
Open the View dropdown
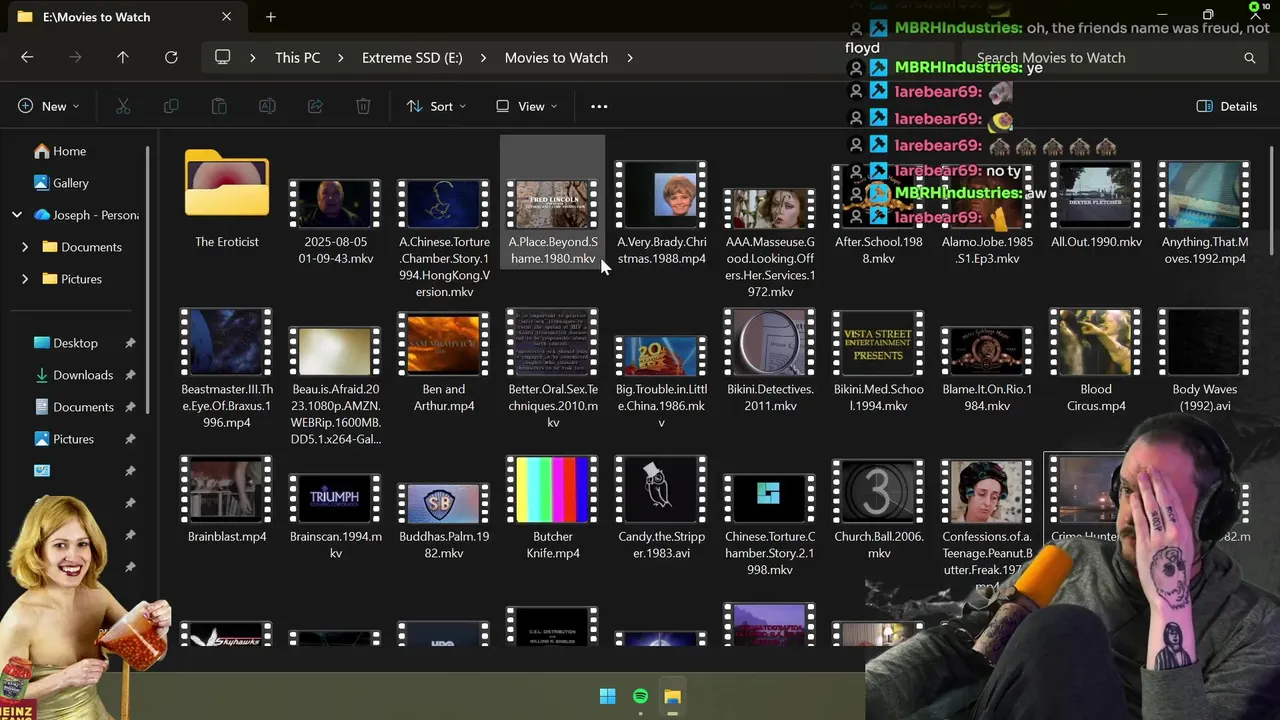(527, 106)
